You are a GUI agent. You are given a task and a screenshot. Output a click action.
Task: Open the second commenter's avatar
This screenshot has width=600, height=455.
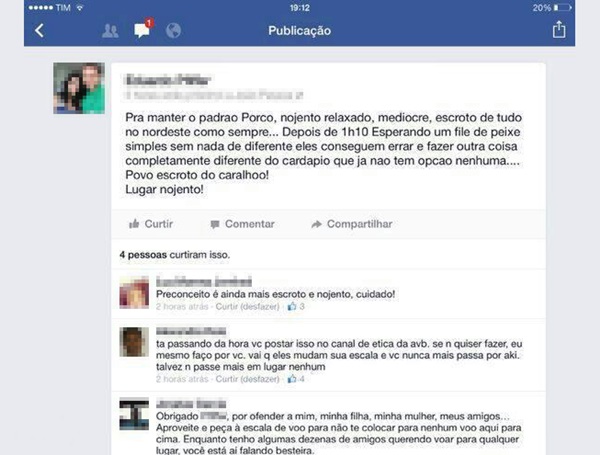click(134, 342)
